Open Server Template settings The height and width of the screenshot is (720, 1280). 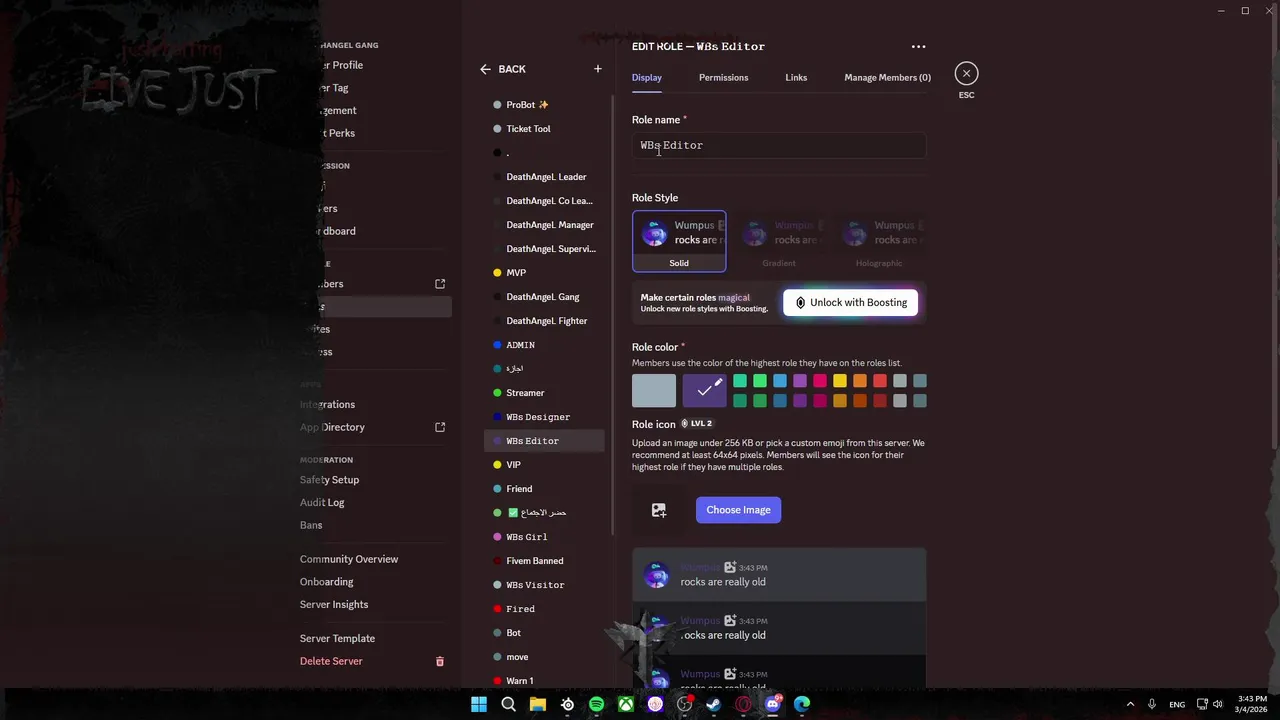pyautogui.click(x=337, y=638)
